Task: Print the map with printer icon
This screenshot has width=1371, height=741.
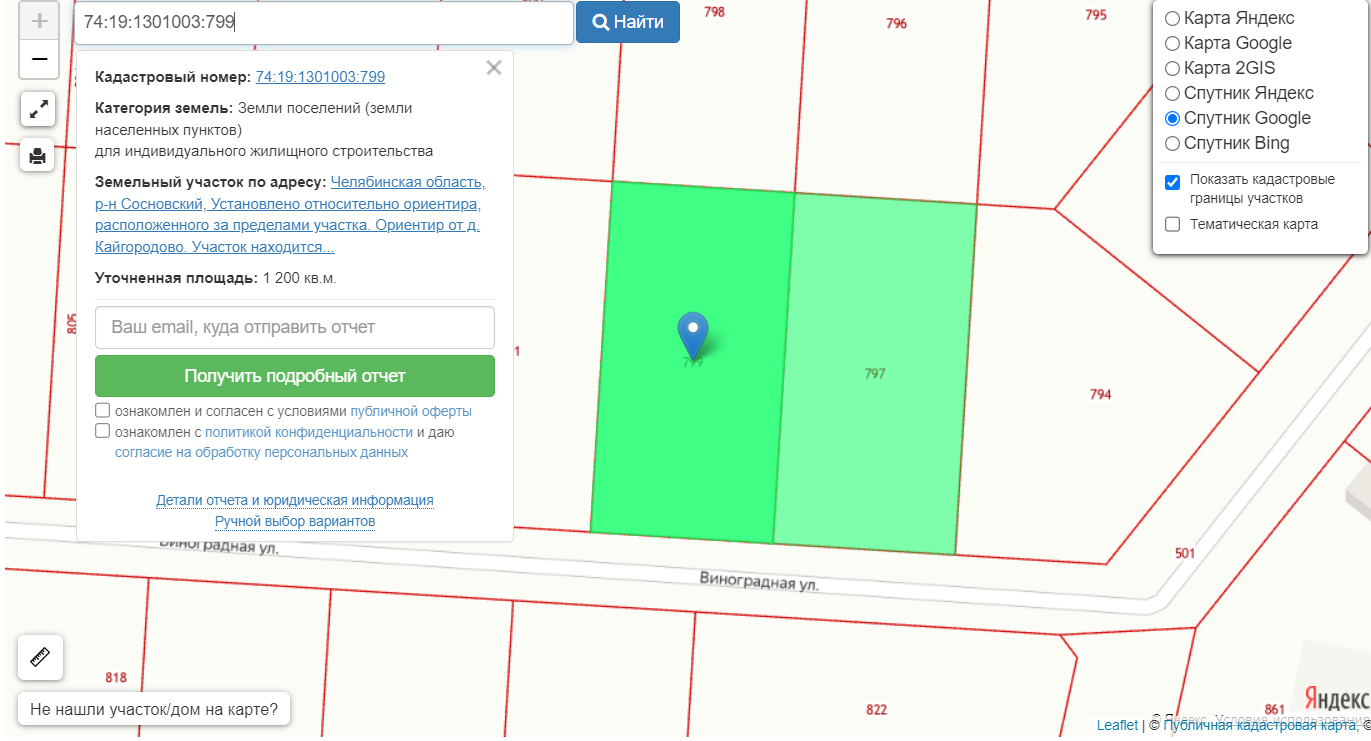Action: click(38, 155)
